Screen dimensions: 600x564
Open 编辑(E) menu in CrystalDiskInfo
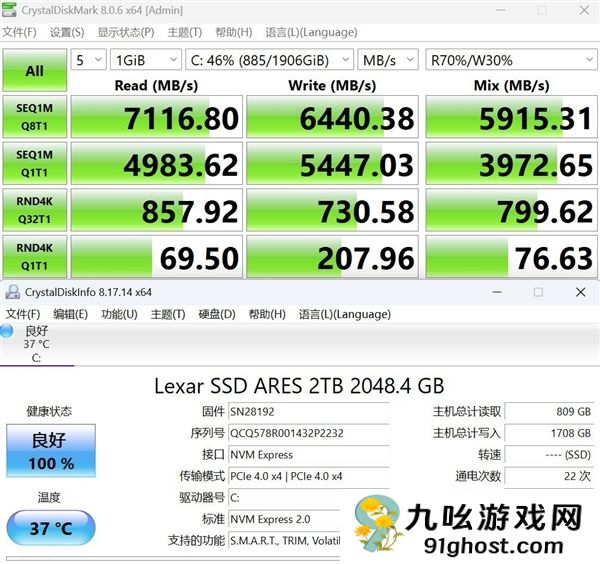70,314
